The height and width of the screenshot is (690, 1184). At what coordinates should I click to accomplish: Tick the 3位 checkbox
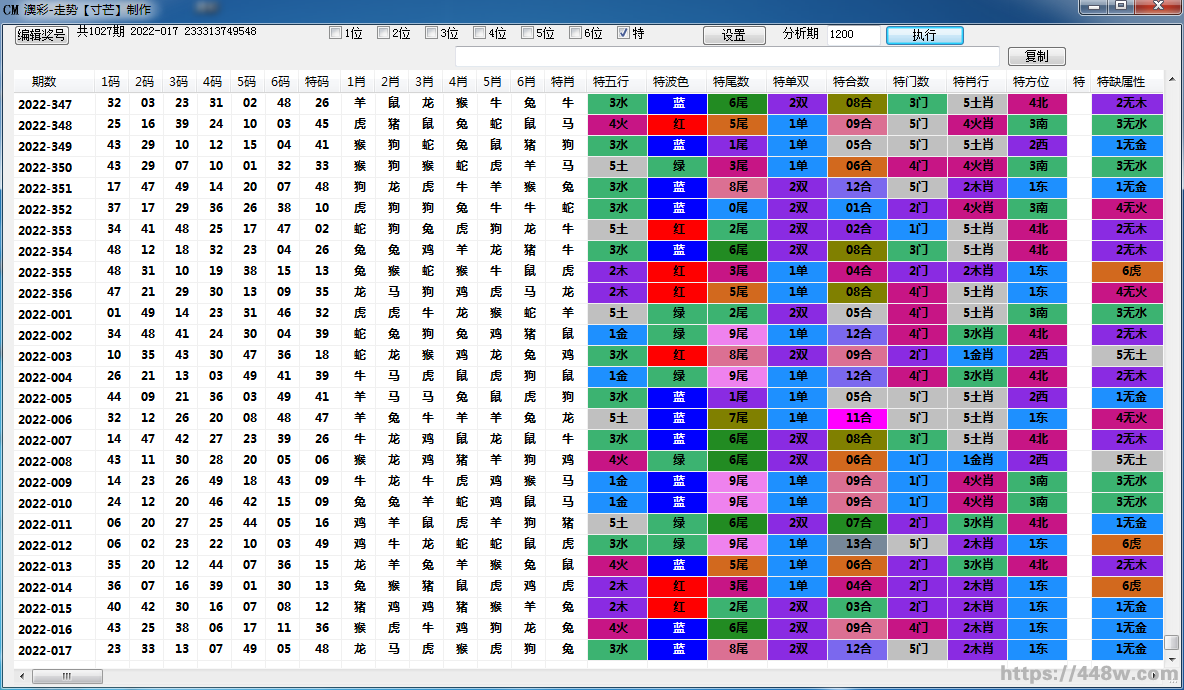[432, 33]
